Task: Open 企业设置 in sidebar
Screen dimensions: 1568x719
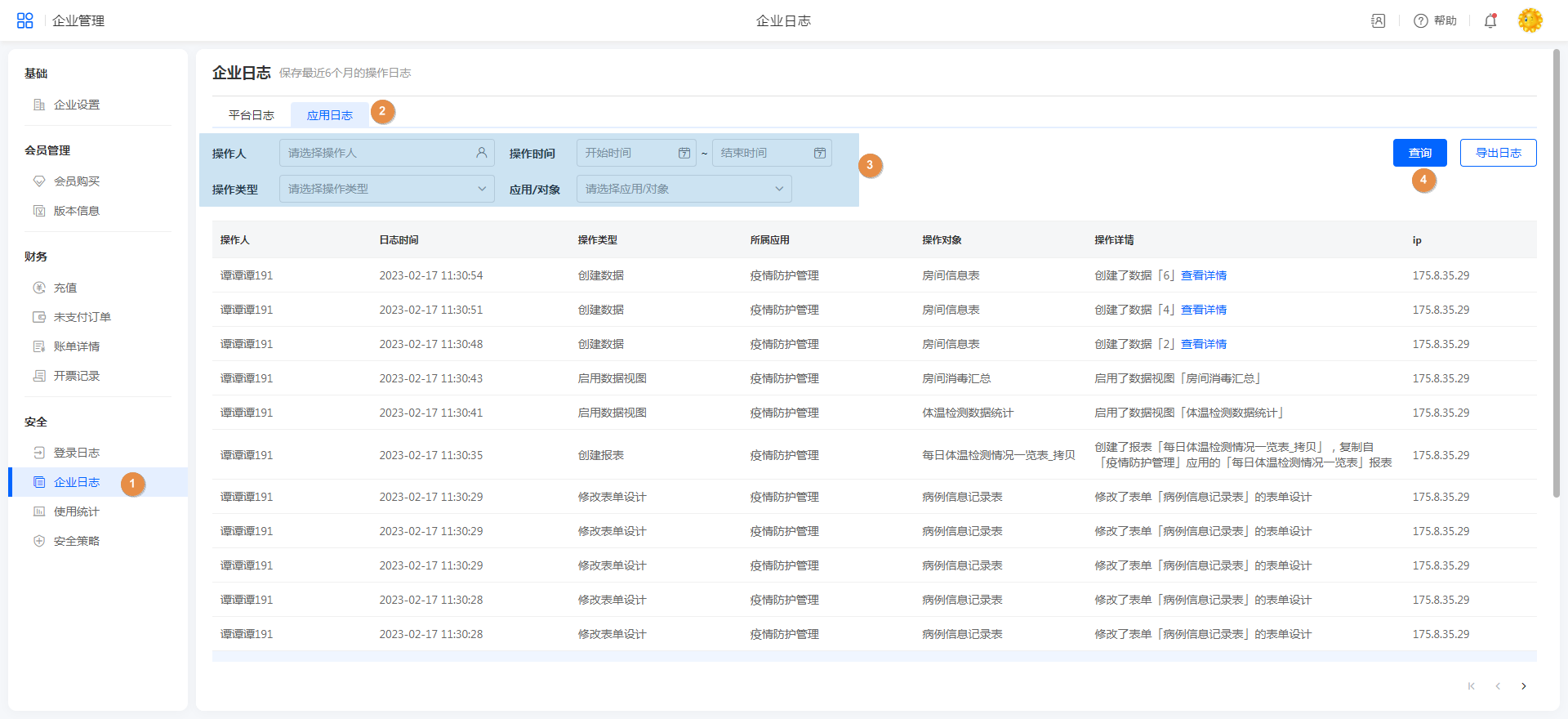Action: [76, 105]
